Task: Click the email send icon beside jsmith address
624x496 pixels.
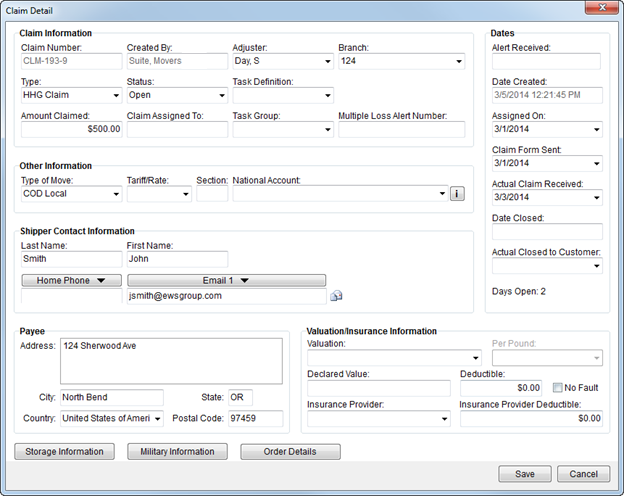Action: point(336,296)
